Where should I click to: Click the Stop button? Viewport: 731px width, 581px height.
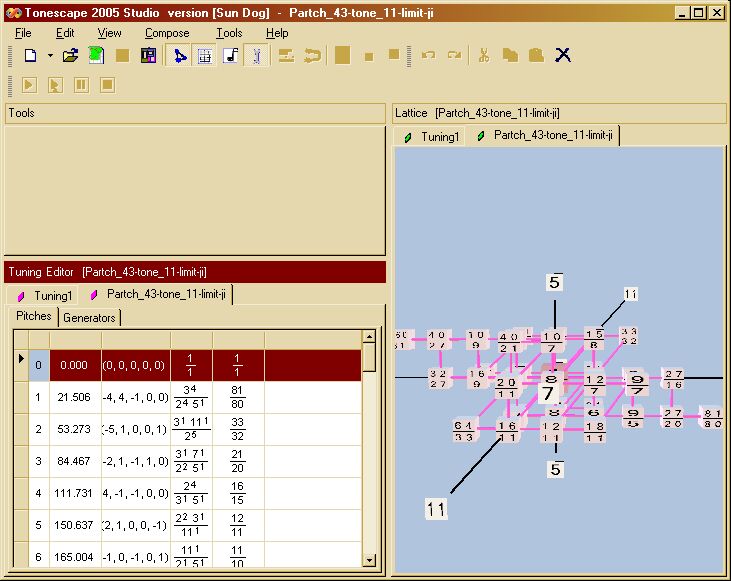pyautogui.click(x=107, y=85)
